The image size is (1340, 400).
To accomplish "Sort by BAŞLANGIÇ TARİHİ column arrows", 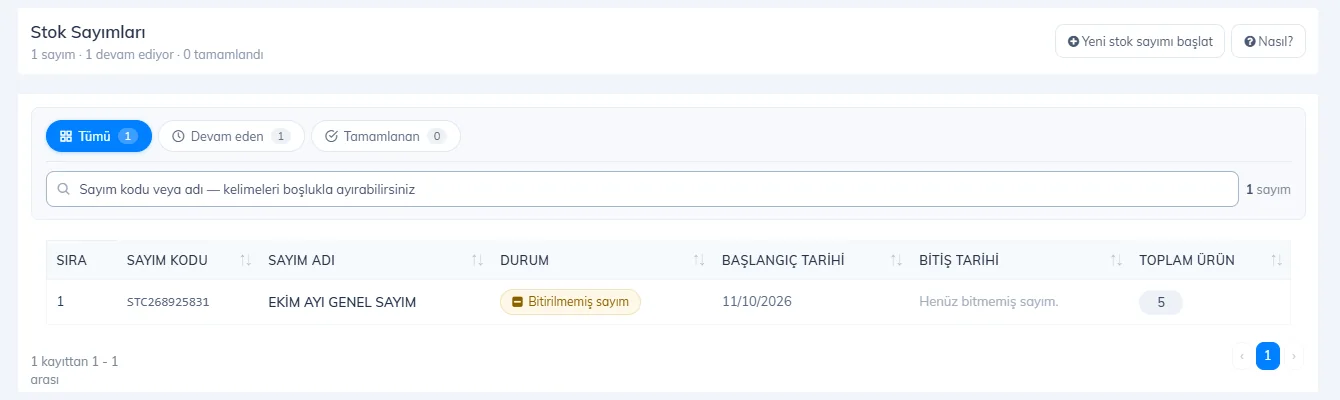I will click(x=897, y=260).
